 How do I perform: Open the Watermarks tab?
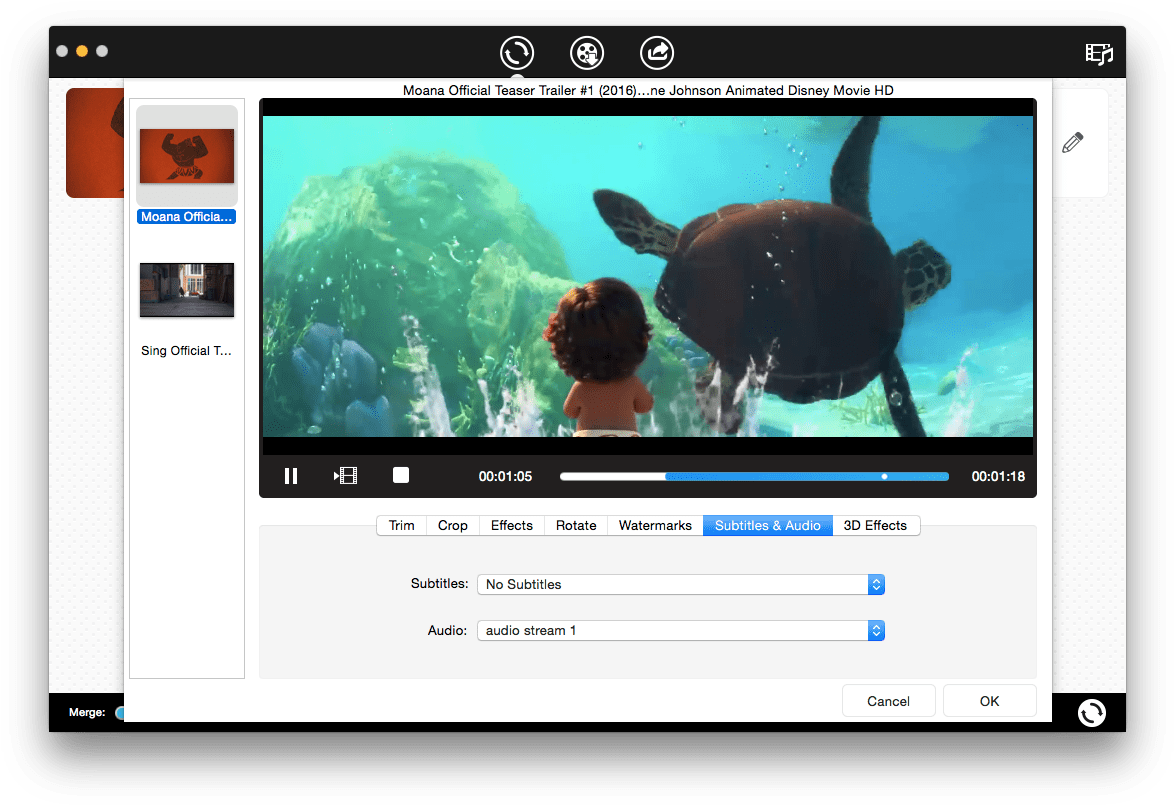coord(655,524)
